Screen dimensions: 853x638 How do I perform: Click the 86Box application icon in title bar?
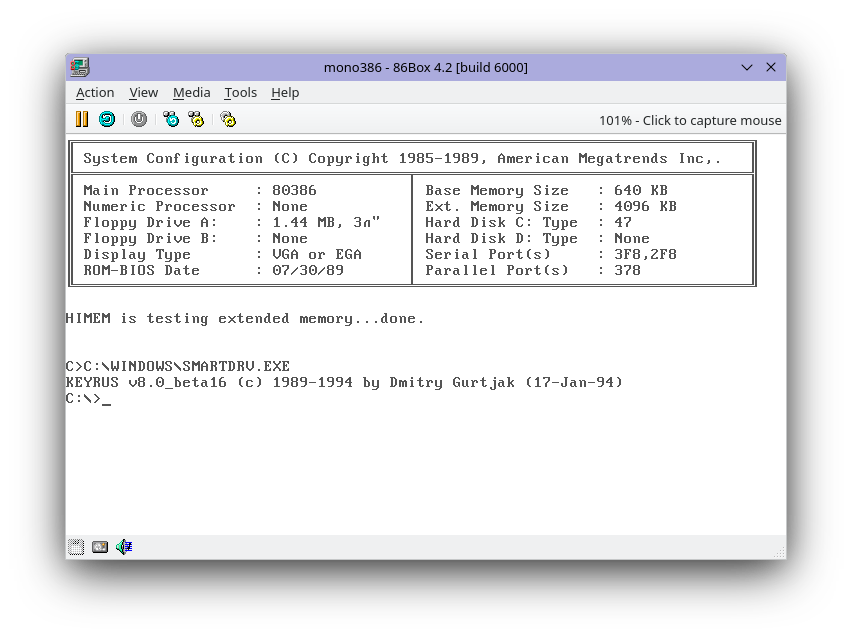80,67
